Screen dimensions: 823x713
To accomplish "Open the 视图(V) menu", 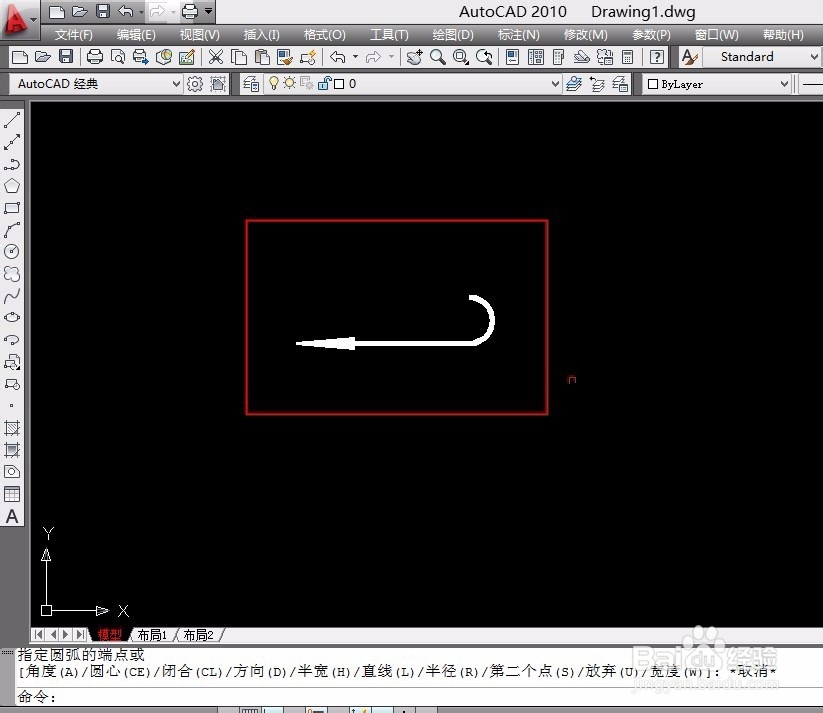I will [x=199, y=35].
